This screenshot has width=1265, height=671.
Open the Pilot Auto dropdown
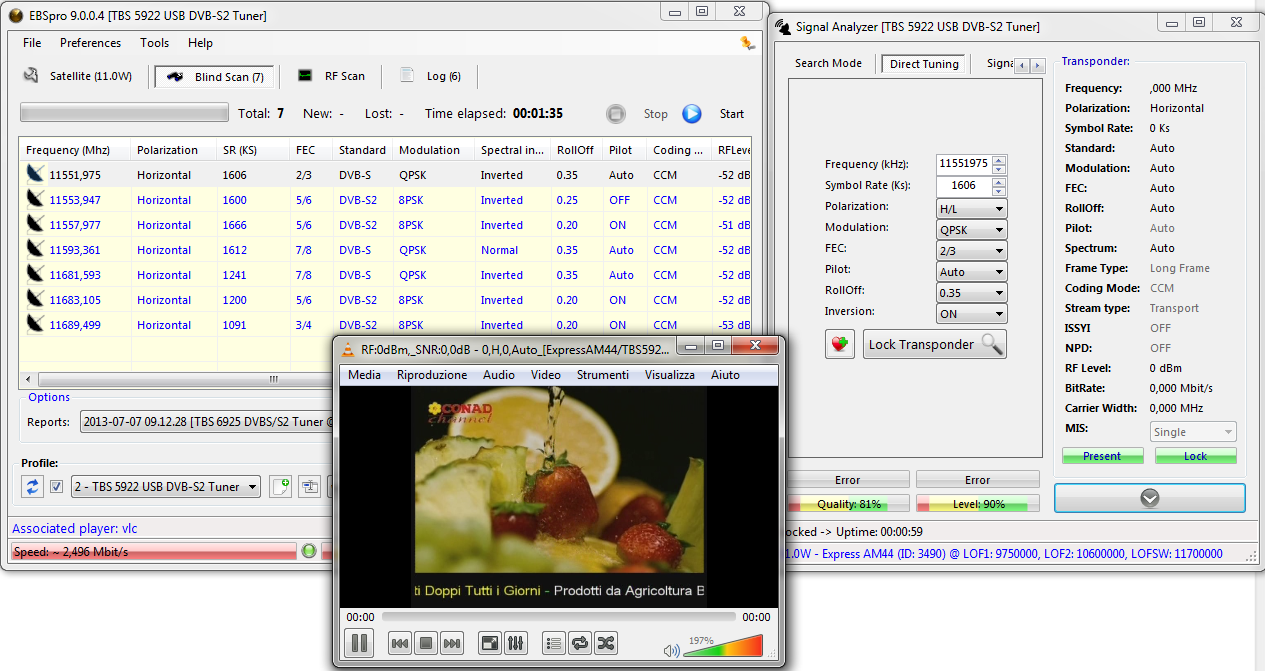(971, 272)
